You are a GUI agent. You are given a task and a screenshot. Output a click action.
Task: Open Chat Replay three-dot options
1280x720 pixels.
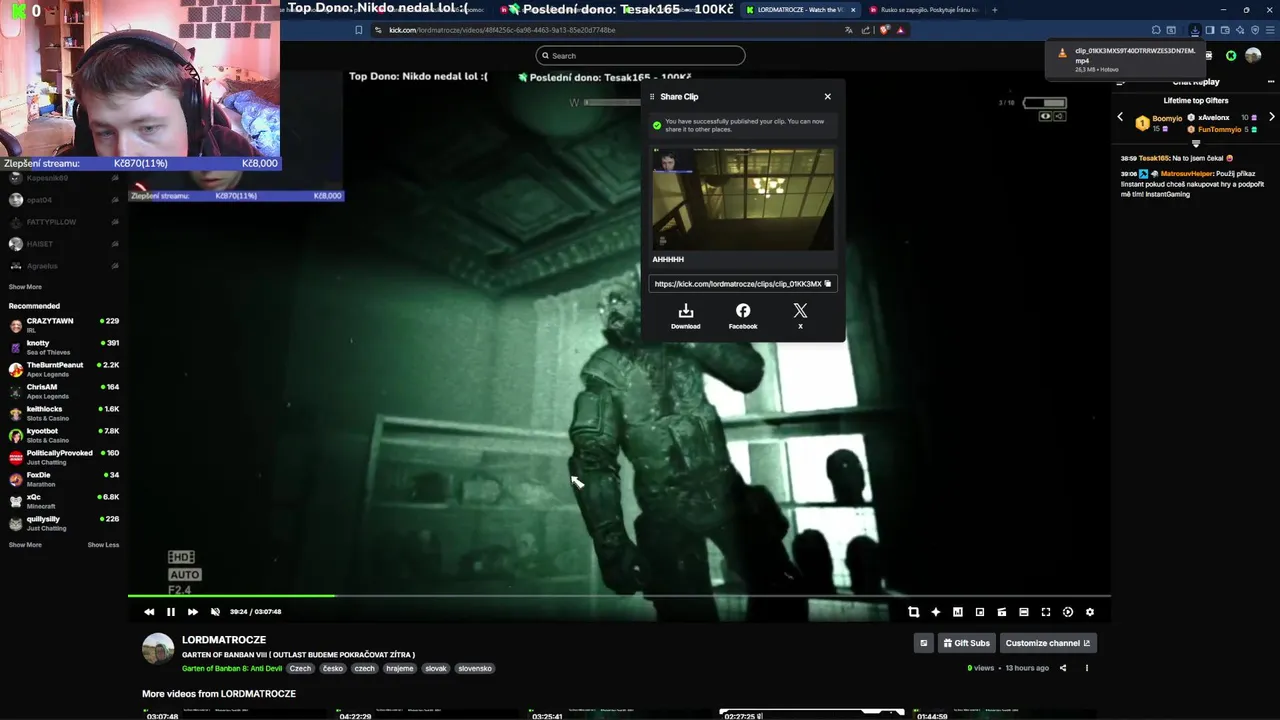[x=1271, y=82]
